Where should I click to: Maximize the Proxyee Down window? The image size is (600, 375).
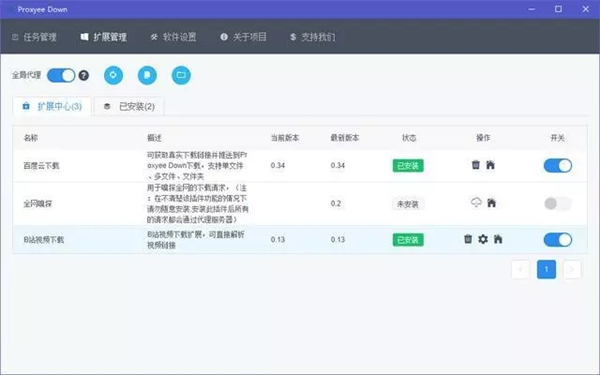pos(558,9)
